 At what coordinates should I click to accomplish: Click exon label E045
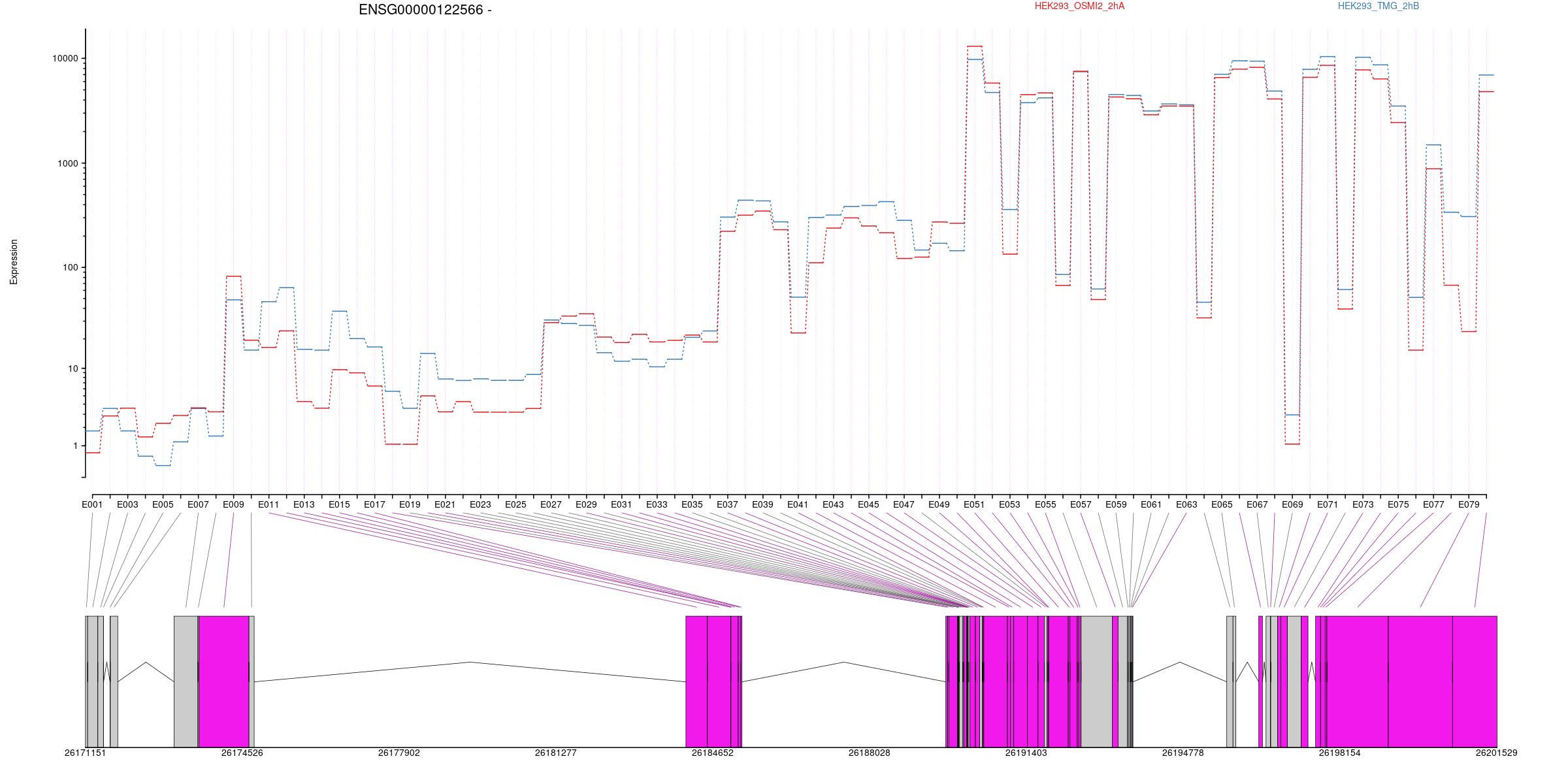868,504
